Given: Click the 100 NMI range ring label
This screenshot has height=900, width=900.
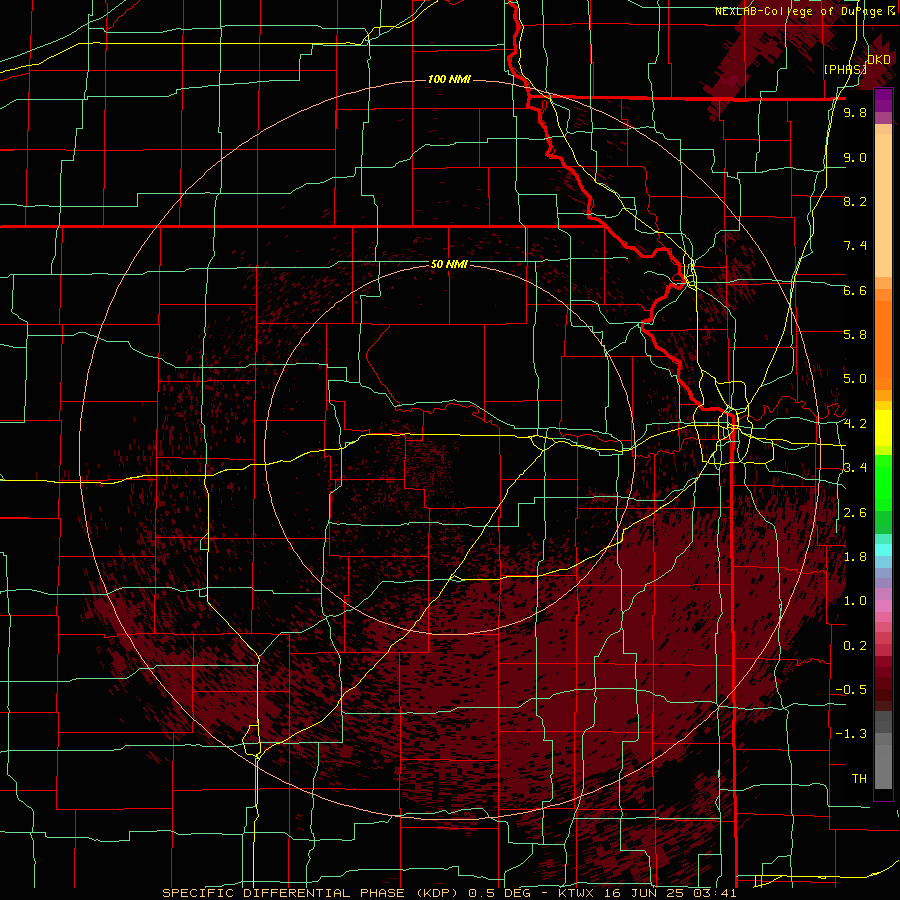Looking at the screenshot, I should (x=449, y=79).
